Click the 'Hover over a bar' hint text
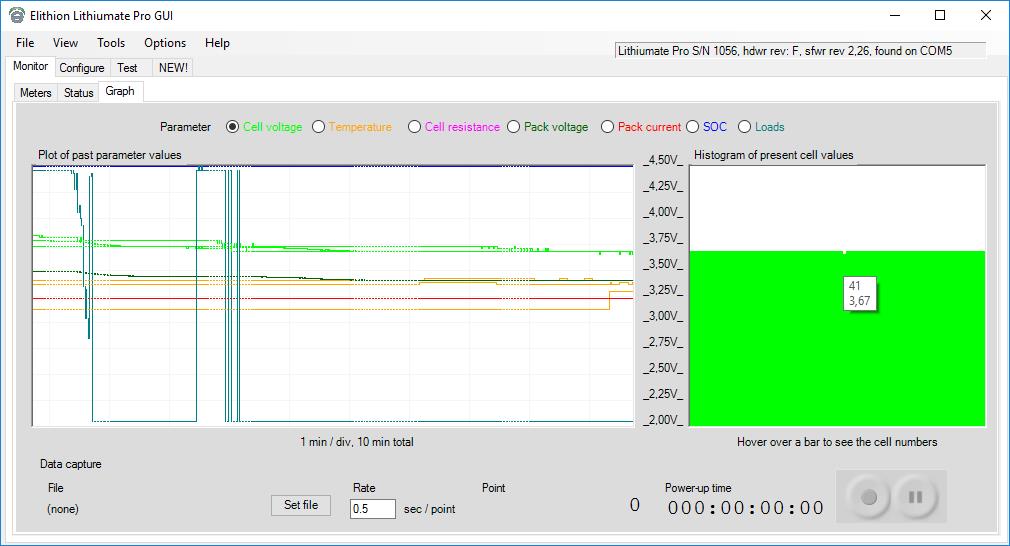1010x546 pixels. [837, 442]
